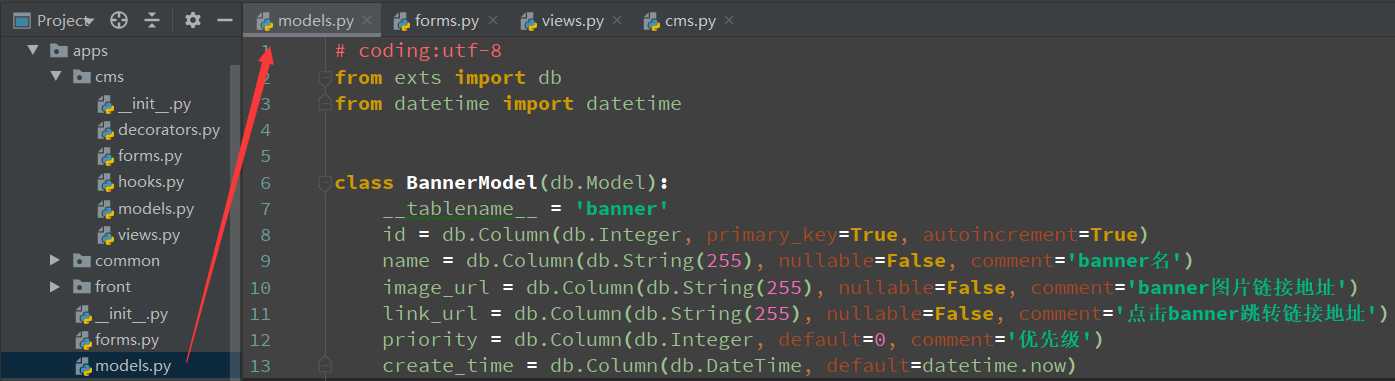Click the 'link_url = db.Column' code line
Screen dimensions: 1395x381
[x=886, y=314]
